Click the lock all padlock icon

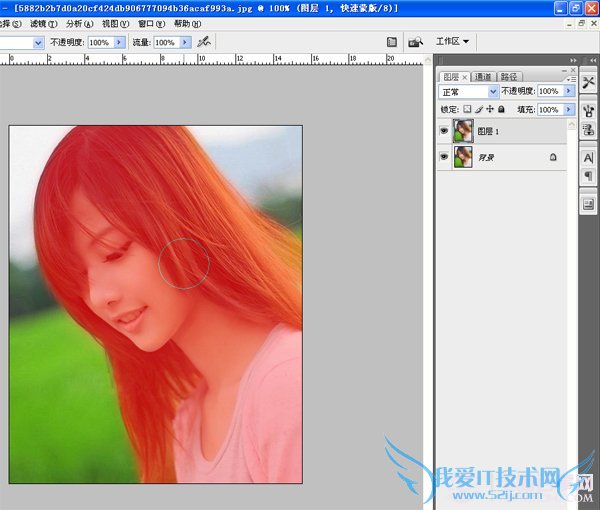(x=501, y=109)
